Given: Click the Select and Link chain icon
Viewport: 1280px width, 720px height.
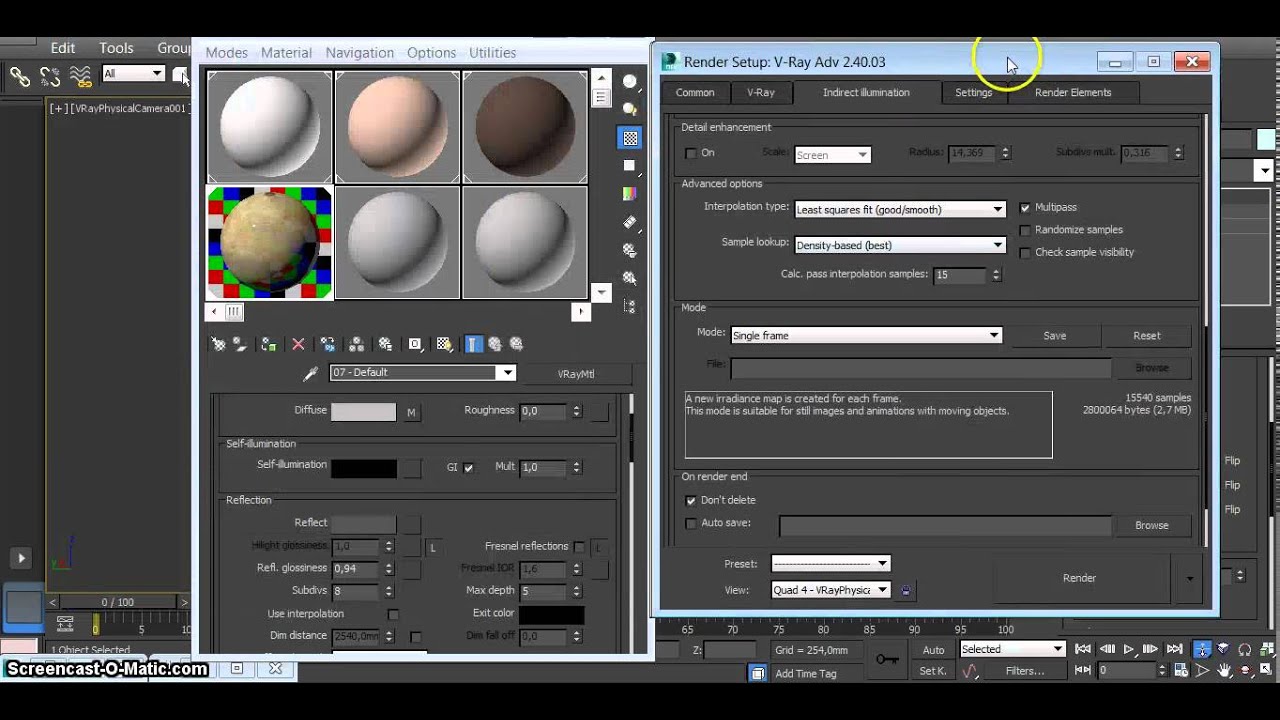Looking at the screenshot, I should pyautogui.click(x=19, y=75).
